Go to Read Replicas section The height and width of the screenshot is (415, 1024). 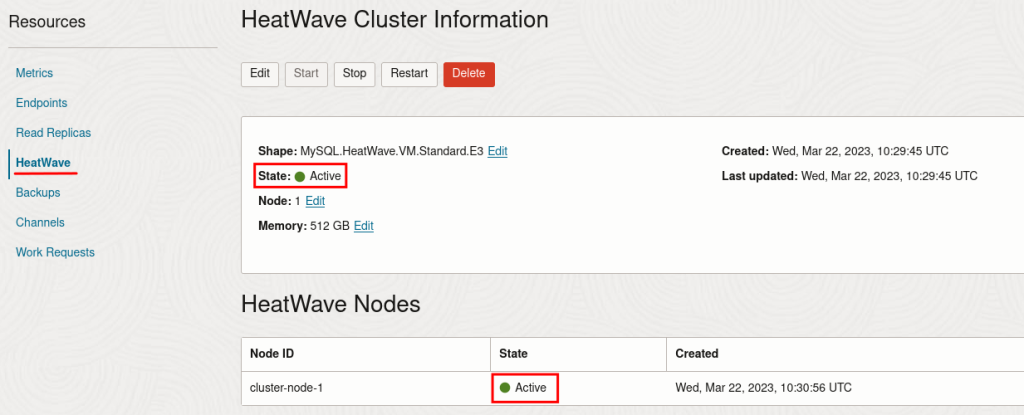(54, 133)
